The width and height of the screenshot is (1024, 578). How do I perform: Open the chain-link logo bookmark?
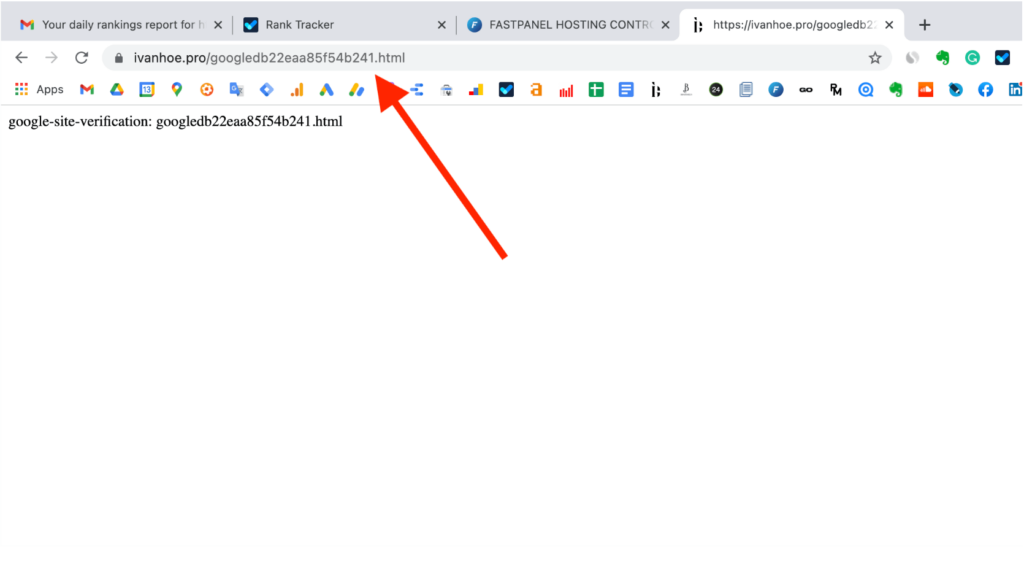pos(806,89)
